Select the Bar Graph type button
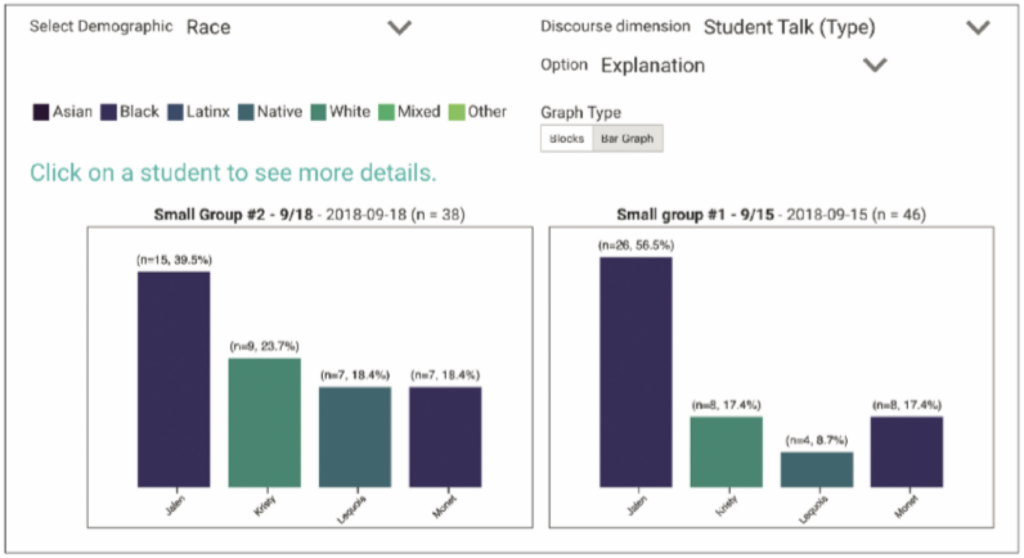The width and height of the screenshot is (1024, 558). pos(626,139)
